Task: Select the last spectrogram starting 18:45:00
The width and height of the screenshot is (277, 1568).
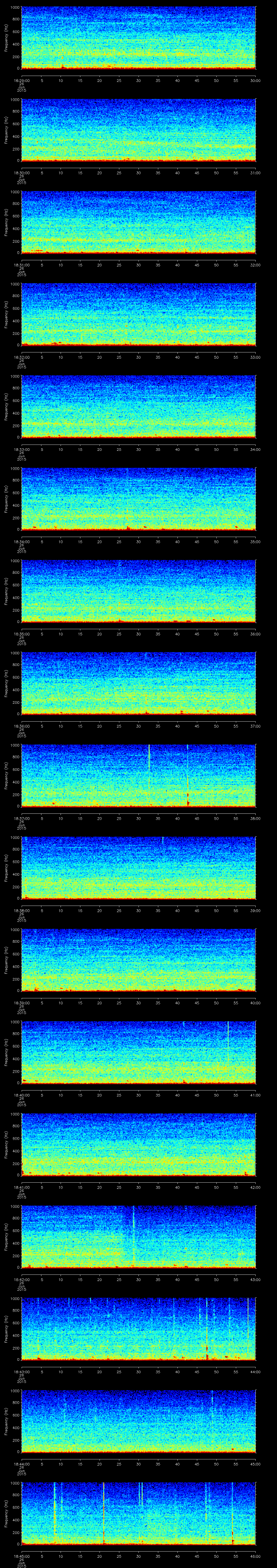Action: [x=139, y=1514]
